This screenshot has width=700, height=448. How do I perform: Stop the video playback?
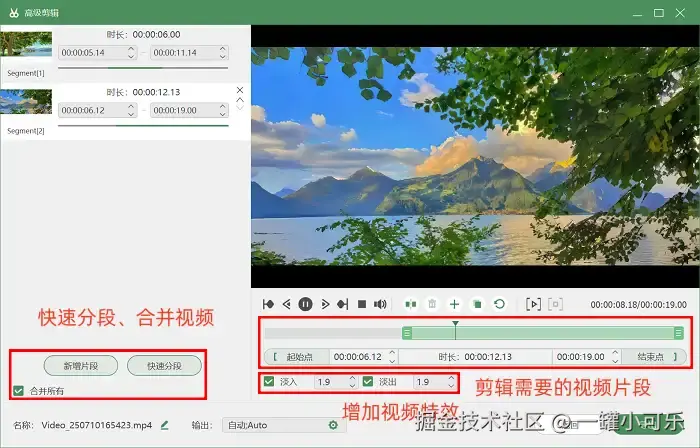(362, 304)
